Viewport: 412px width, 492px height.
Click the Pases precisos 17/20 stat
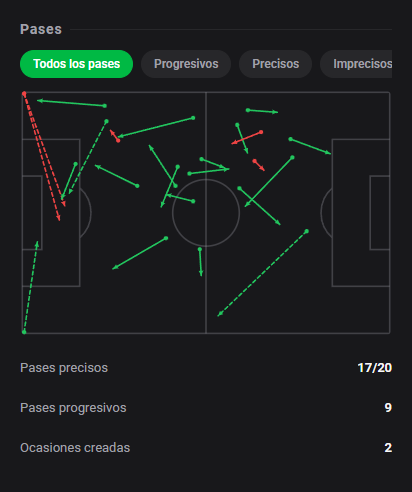click(x=206, y=368)
